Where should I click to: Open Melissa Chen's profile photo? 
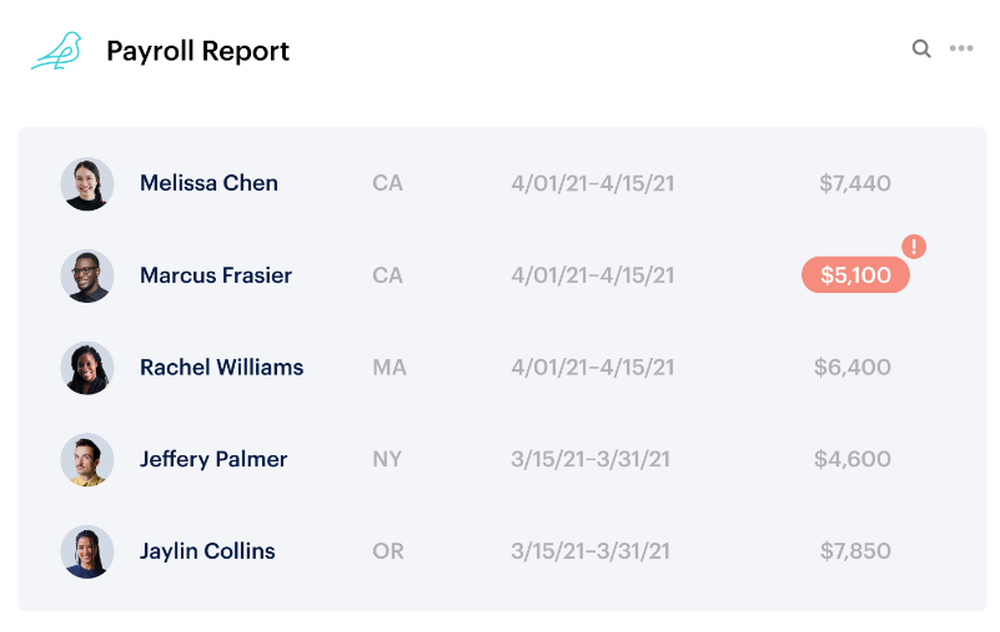[x=87, y=184]
